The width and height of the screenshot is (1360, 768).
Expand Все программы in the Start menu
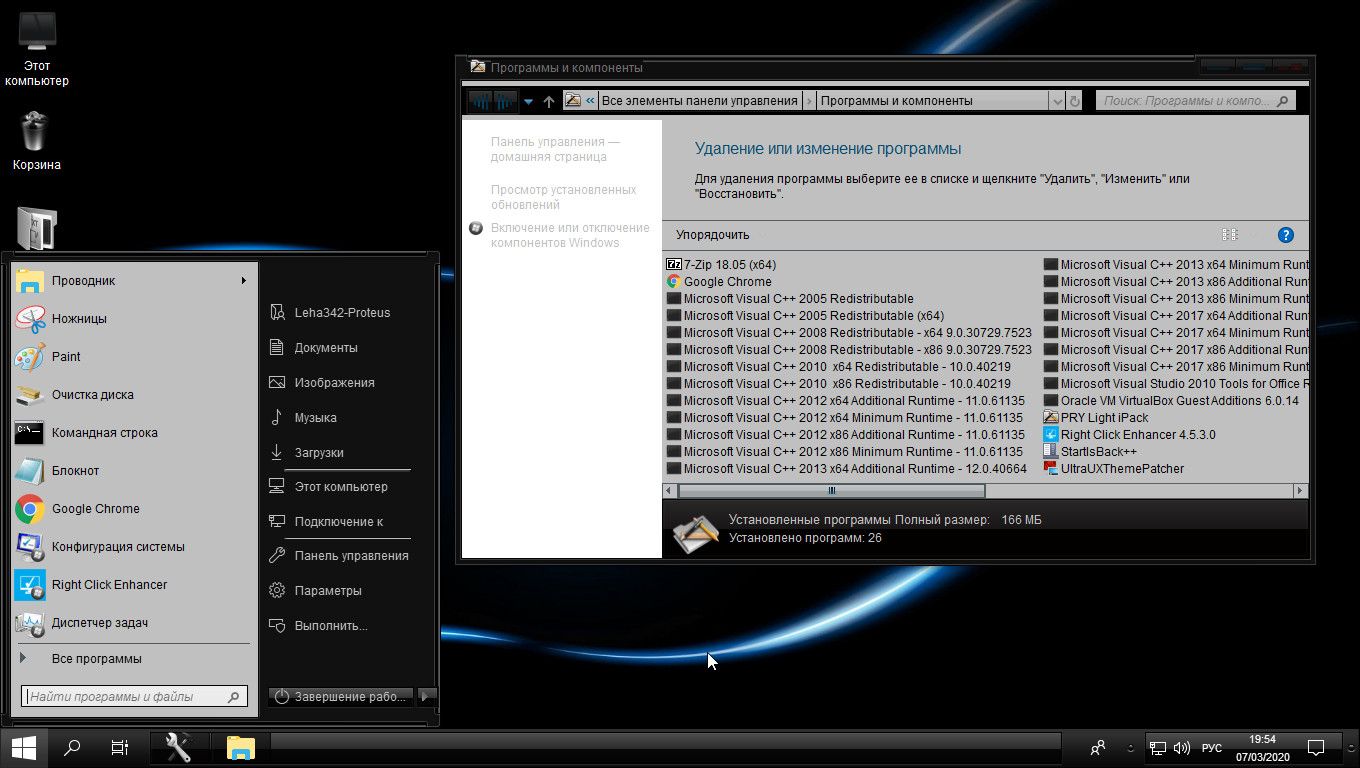[x=134, y=659]
